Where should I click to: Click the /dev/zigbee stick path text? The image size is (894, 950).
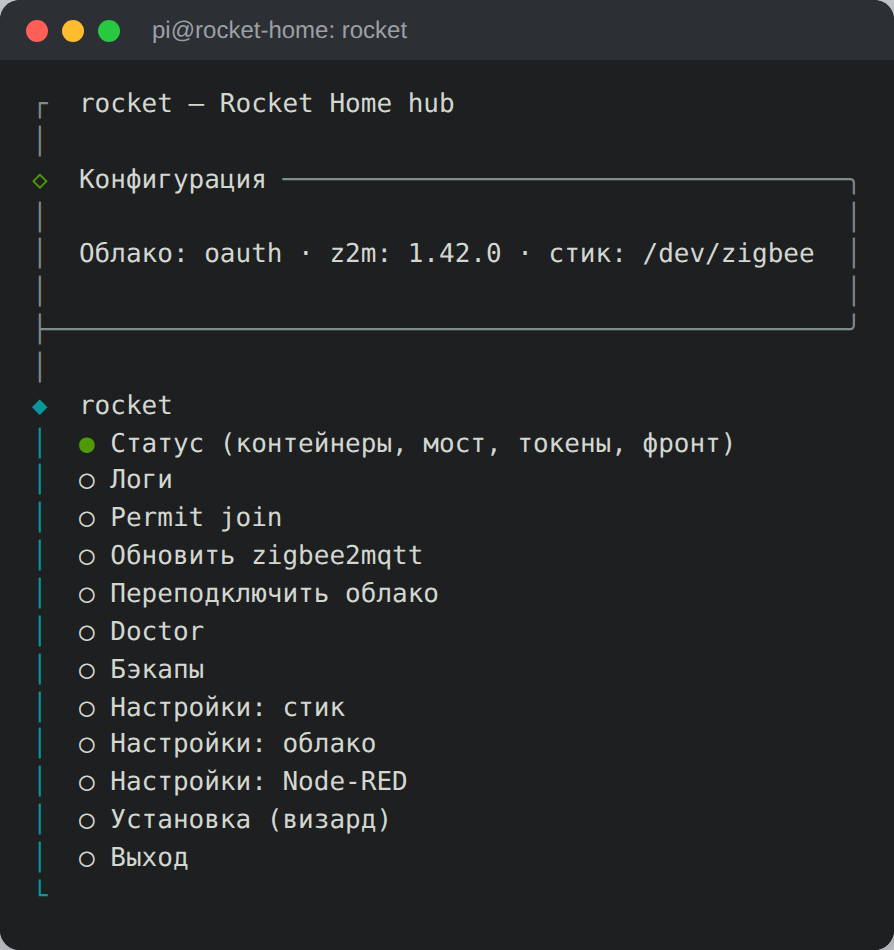point(729,253)
